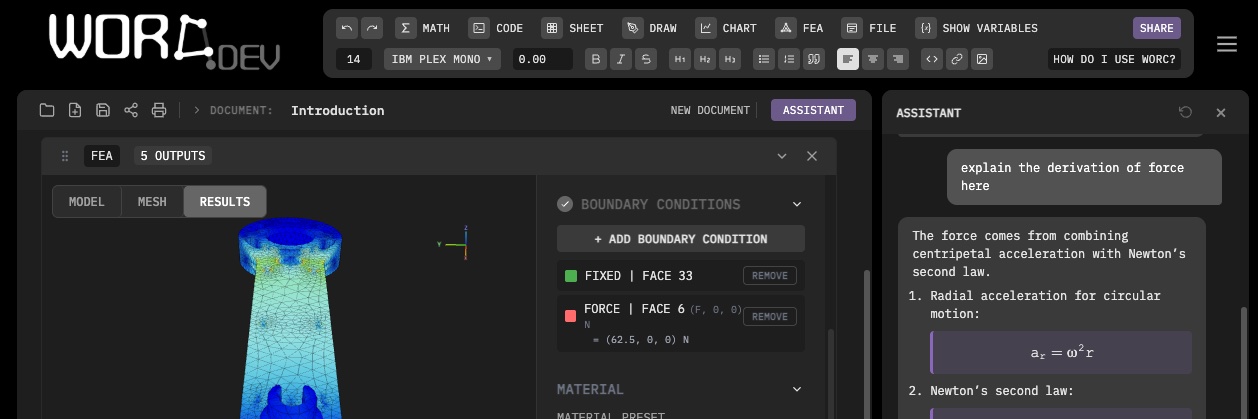
Task: Click Add Boundary Condition
Action: 680,239
